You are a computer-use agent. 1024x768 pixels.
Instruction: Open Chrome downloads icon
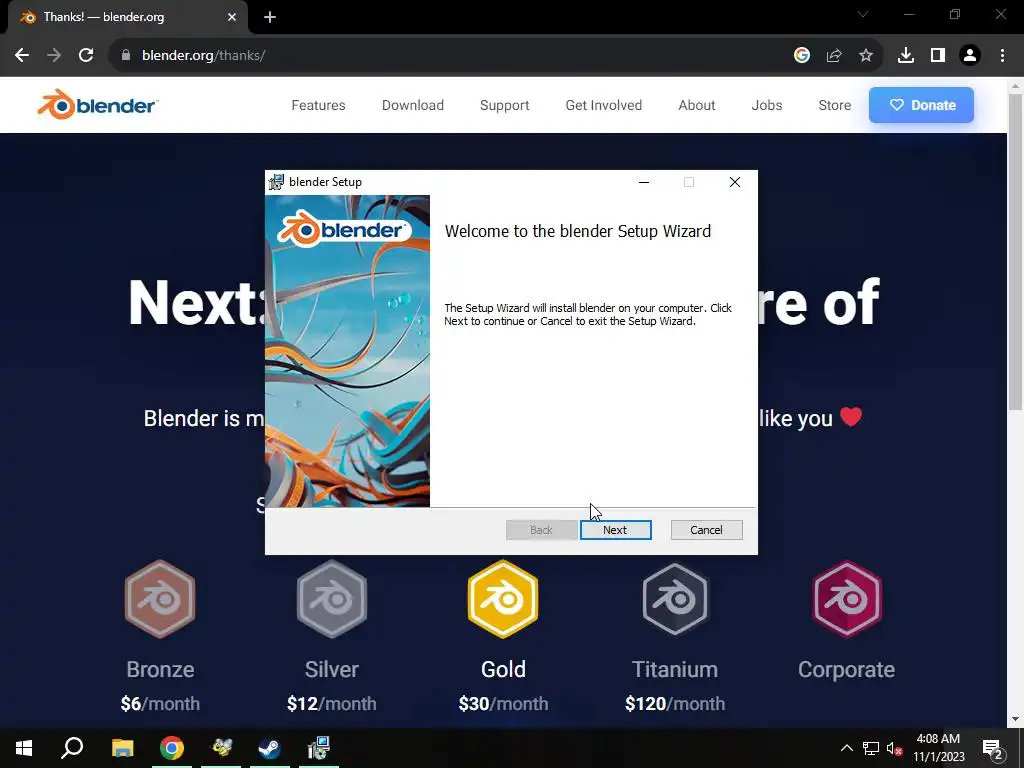pyautogui.click(x=905, y=56)
